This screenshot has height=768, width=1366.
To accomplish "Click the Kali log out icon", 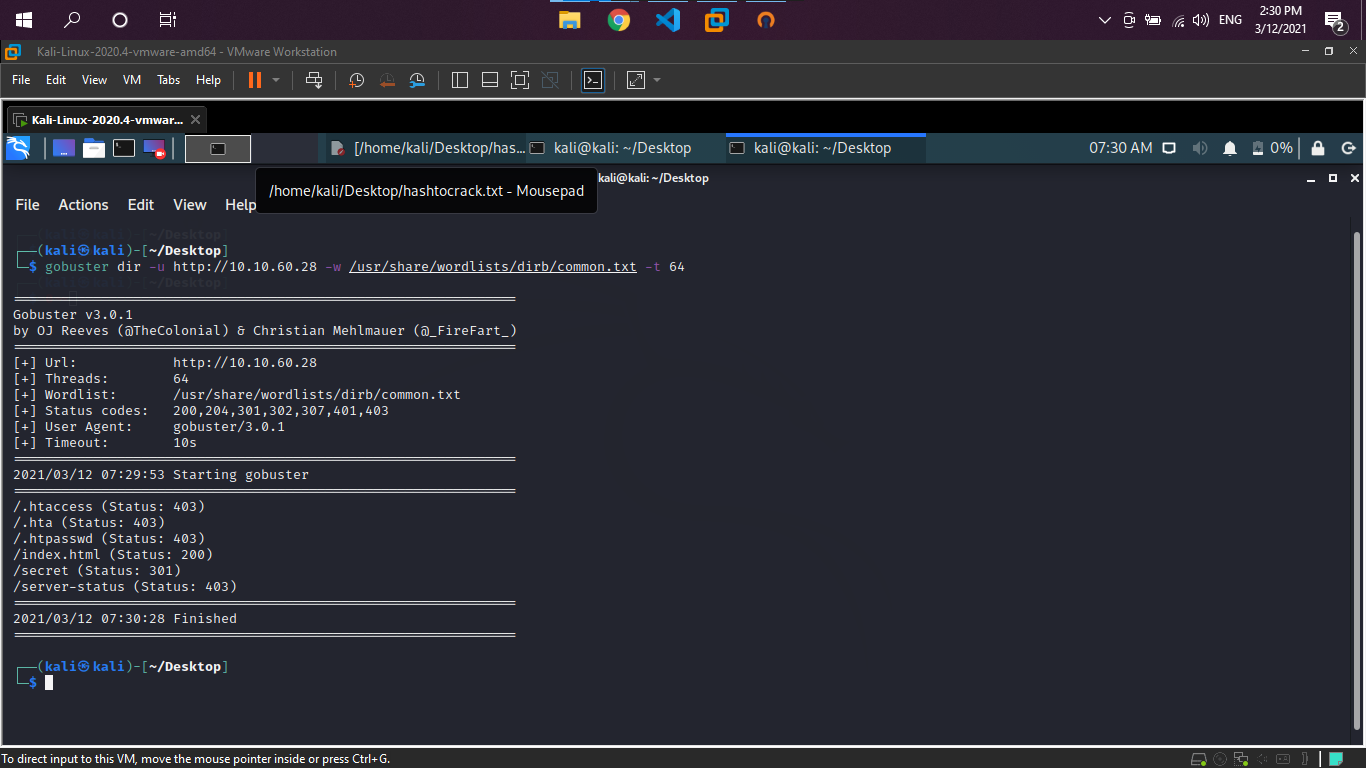I will click(x=1348, y=148).
